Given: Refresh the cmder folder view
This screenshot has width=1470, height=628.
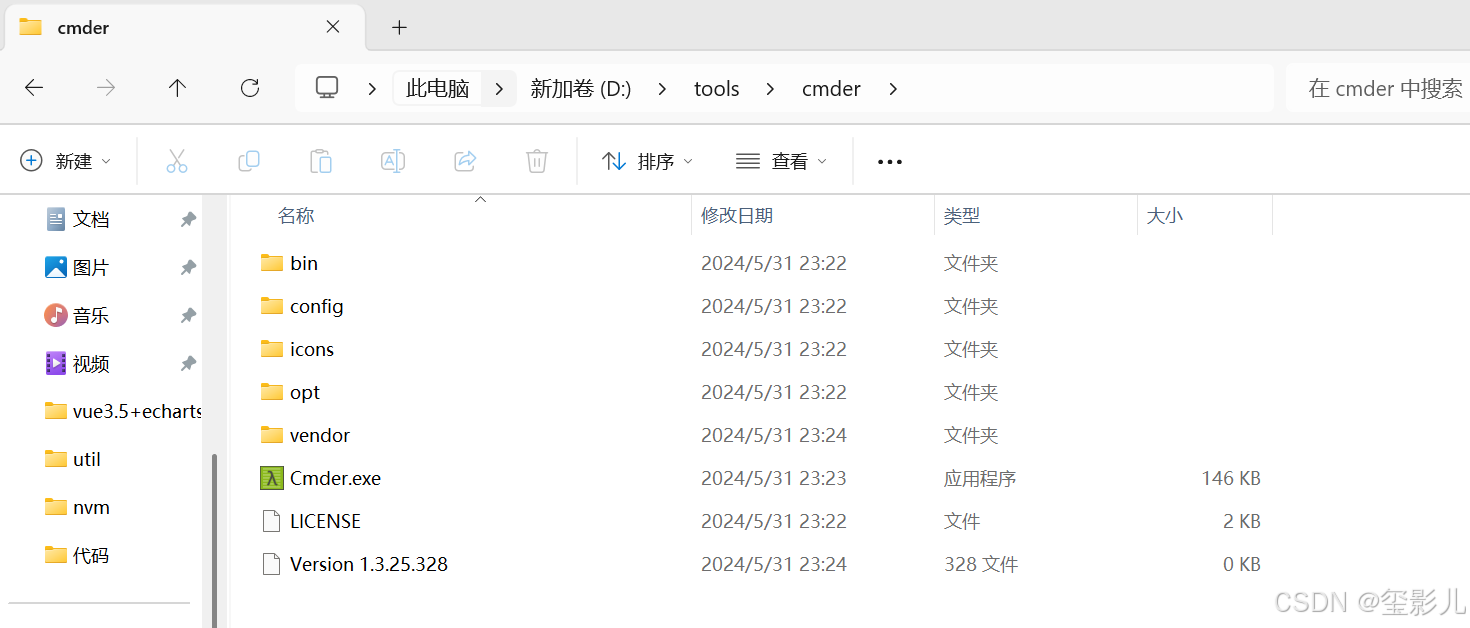Looking at the screenshot, I should click(250, 88).
